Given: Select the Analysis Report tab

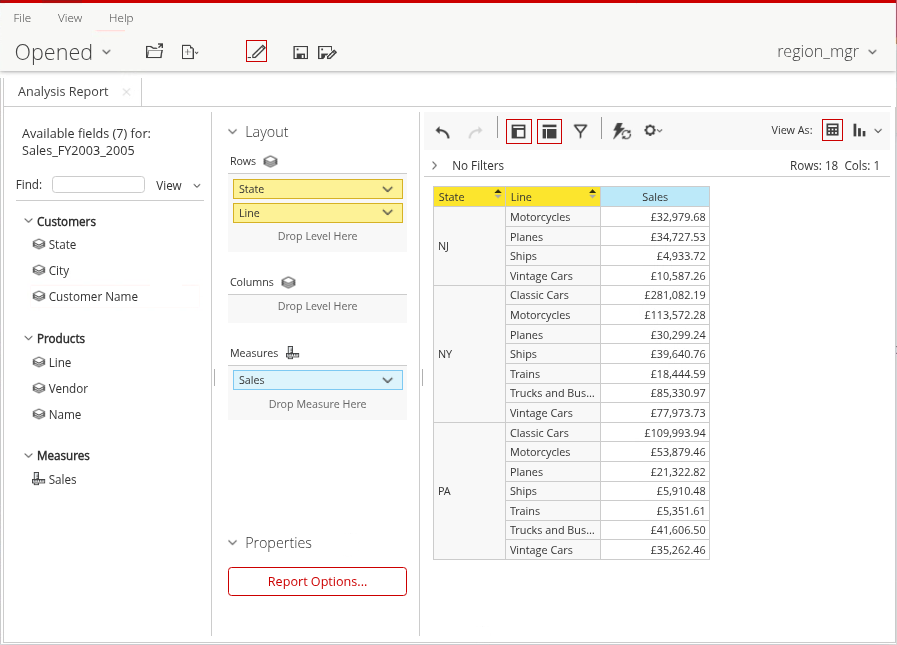Looking at the screenshot, I should click(x=63, y=92).
